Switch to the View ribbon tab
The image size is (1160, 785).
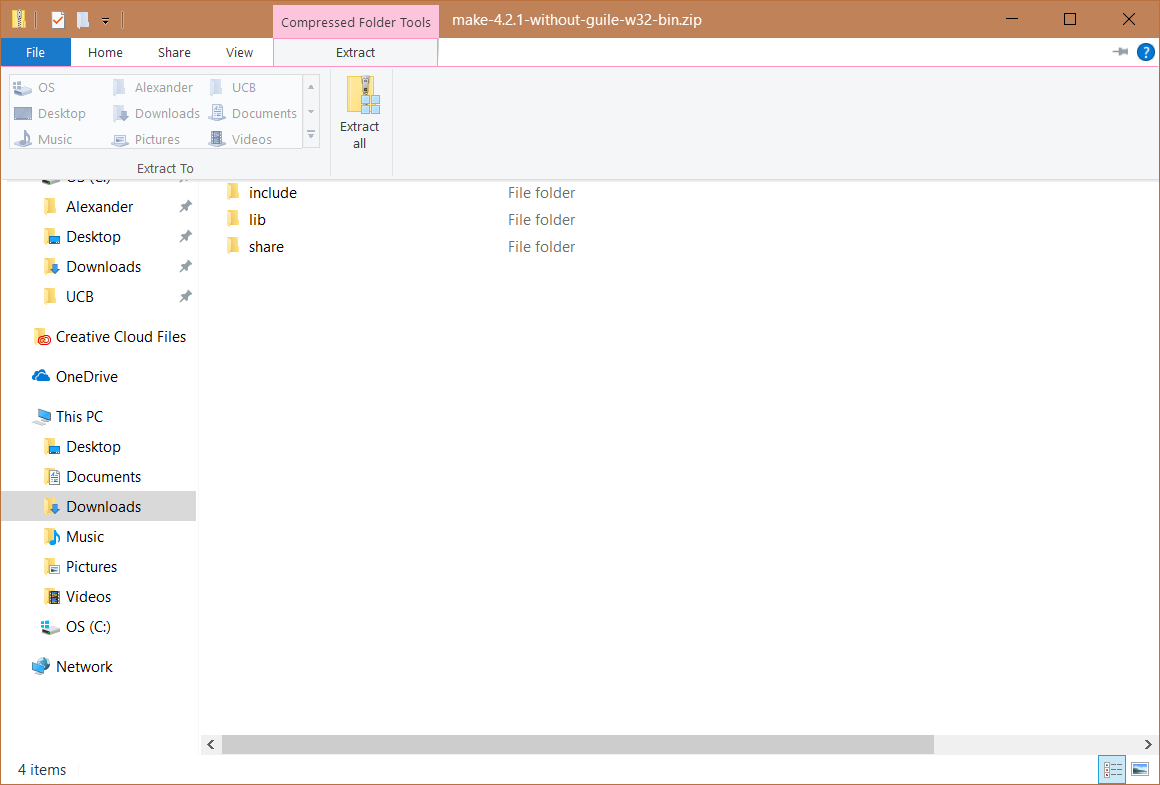tap(239, 52)
